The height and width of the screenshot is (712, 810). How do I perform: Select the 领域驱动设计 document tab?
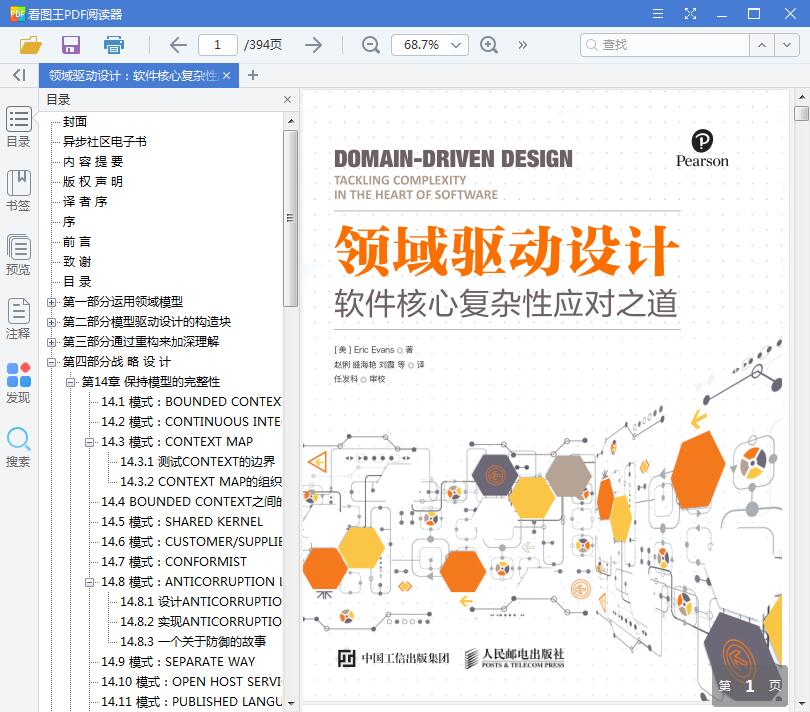(x=133, y=75)
